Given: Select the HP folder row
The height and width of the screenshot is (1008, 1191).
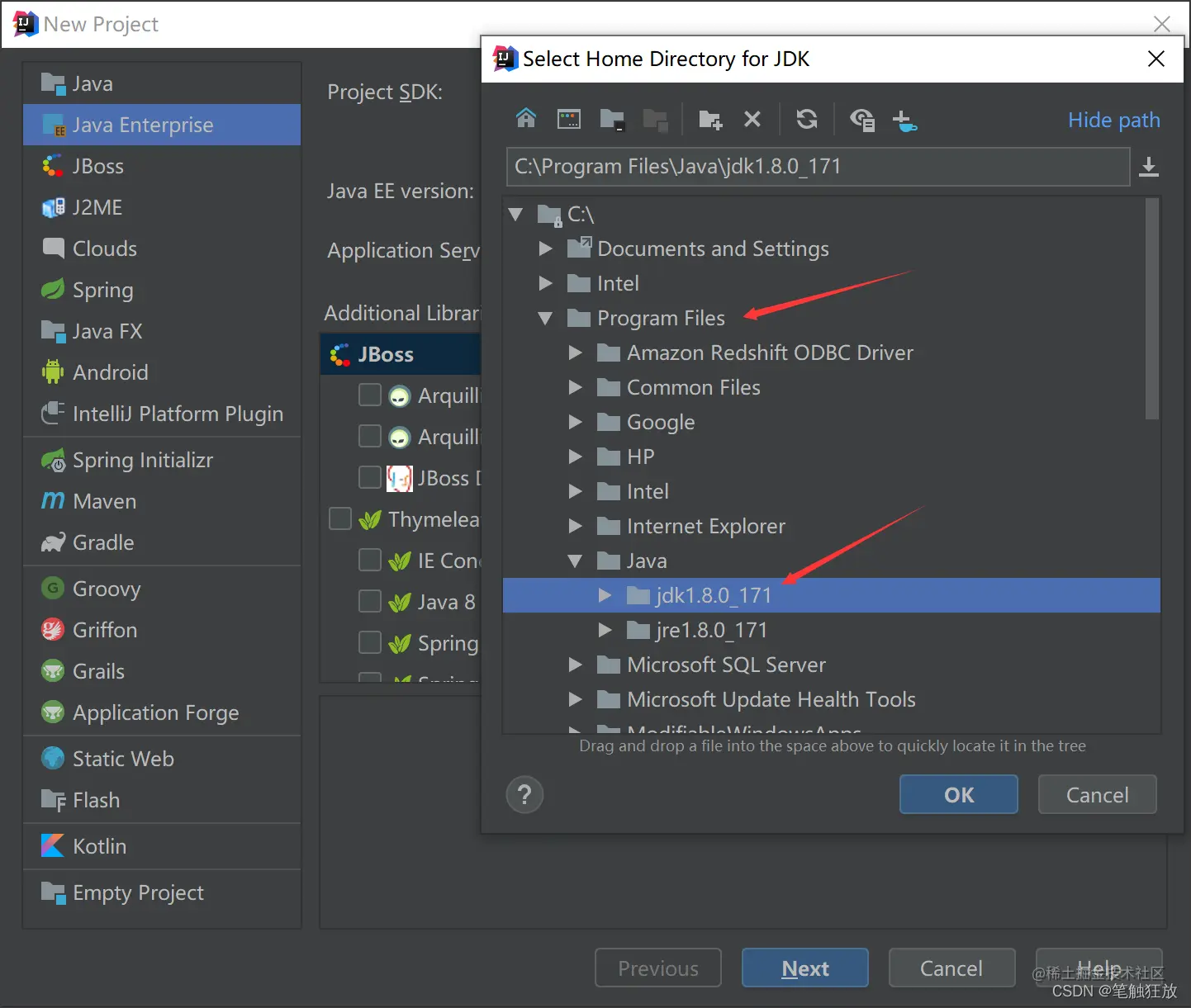Looking at the screenshot, I should coord(832,457).
